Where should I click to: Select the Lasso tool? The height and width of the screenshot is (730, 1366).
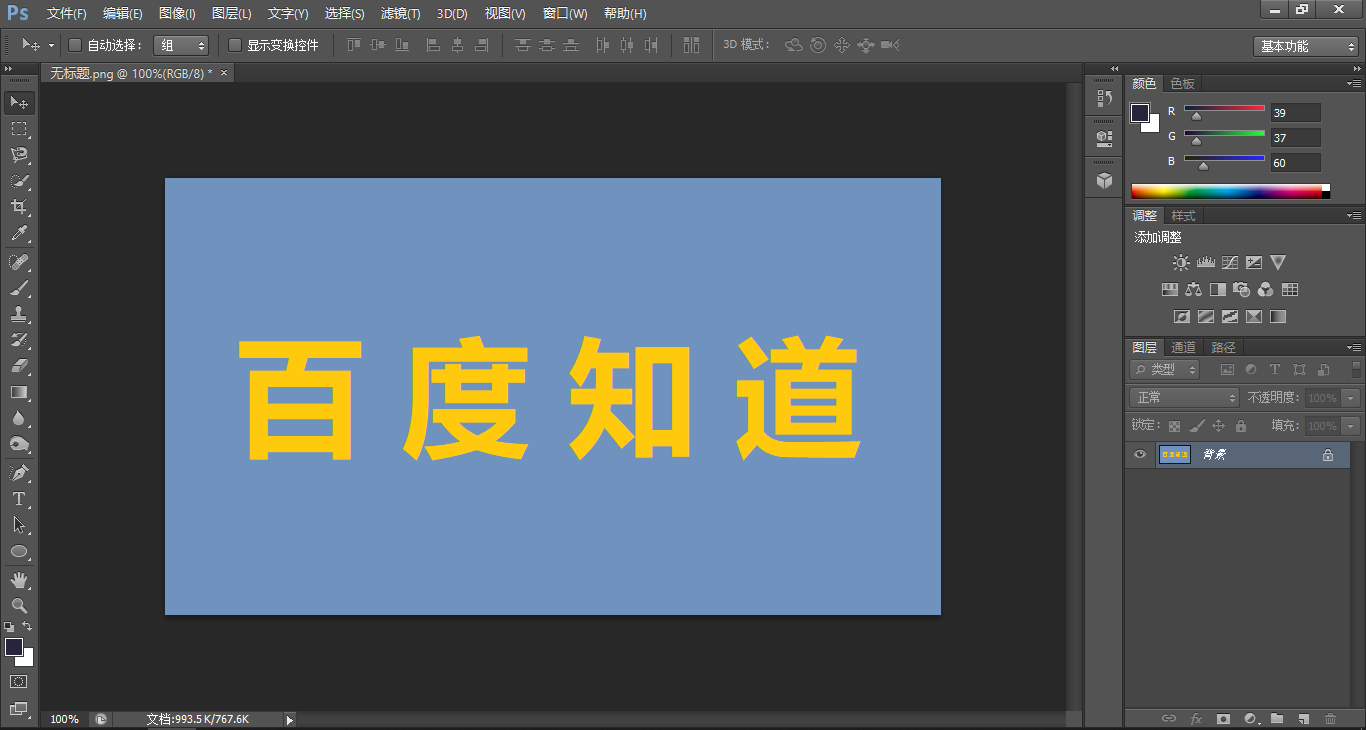pos(19,155)
